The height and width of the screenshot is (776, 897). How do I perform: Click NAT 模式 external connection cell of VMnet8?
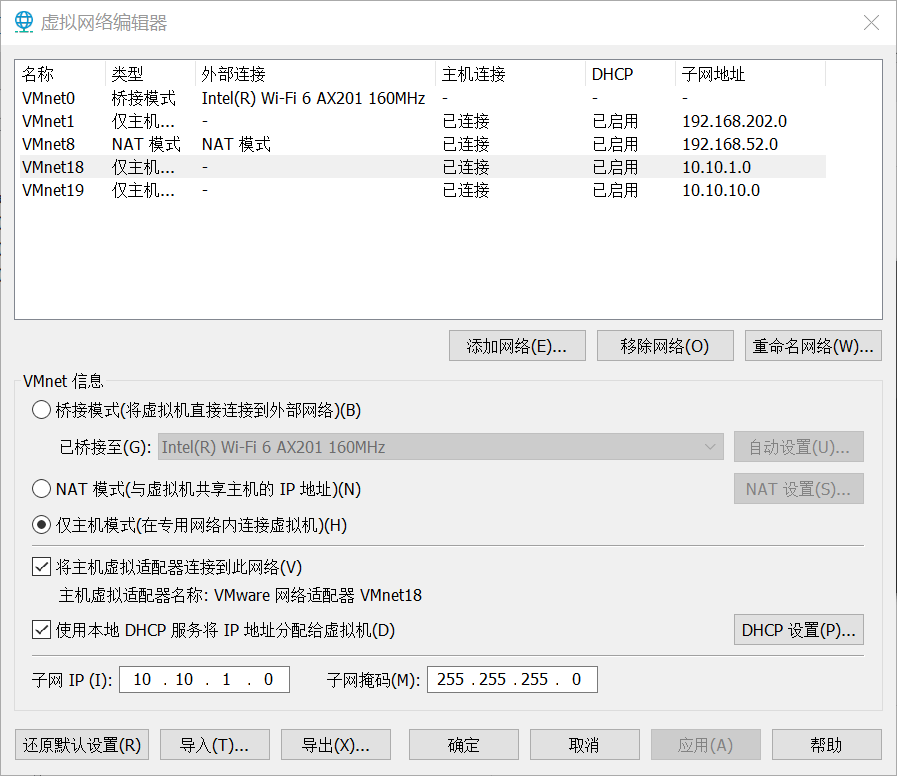(x=236, y=144)
